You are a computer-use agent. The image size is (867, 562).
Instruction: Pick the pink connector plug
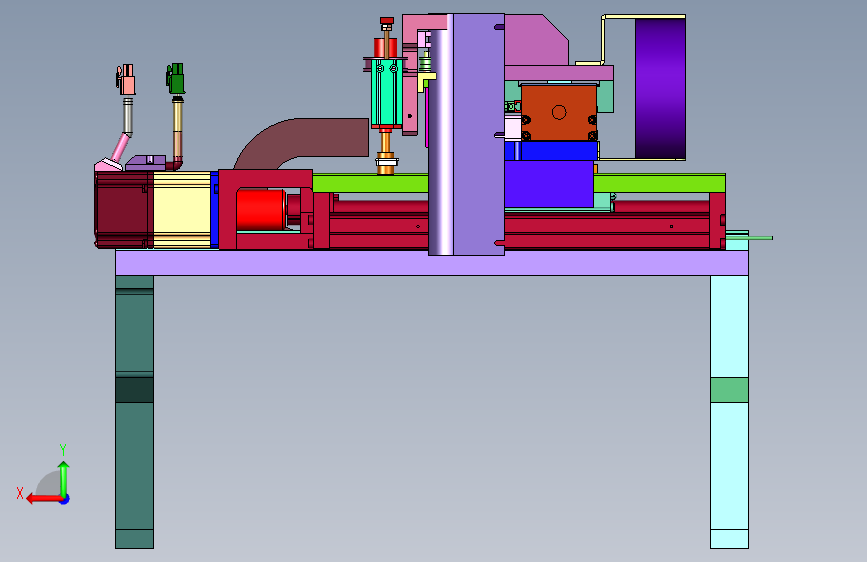point(127,80)
